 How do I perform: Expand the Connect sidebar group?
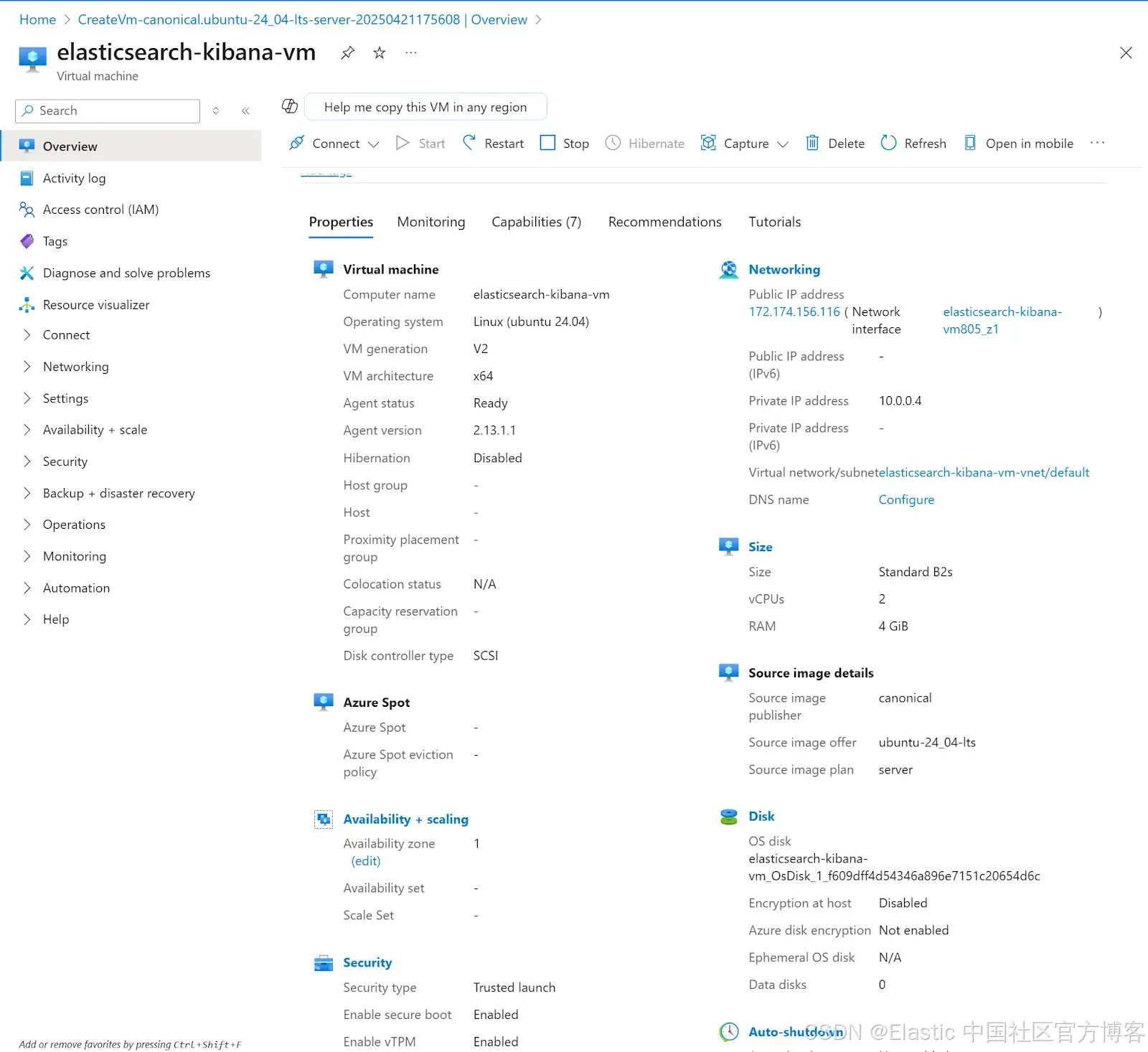pyautogui.click(x=66, y=335)
